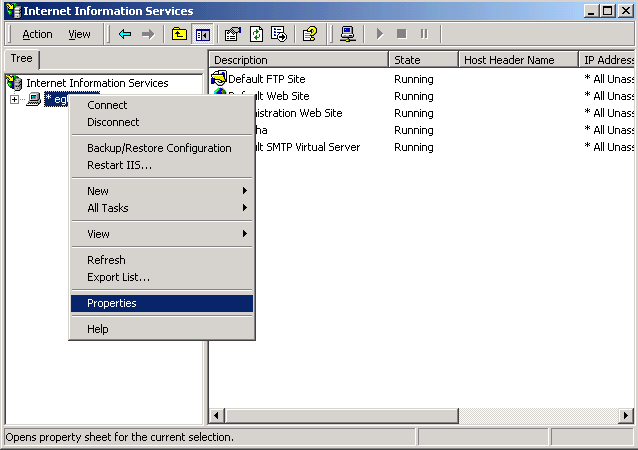
Task: Click the computer icon in the tree
Action: 33,99
